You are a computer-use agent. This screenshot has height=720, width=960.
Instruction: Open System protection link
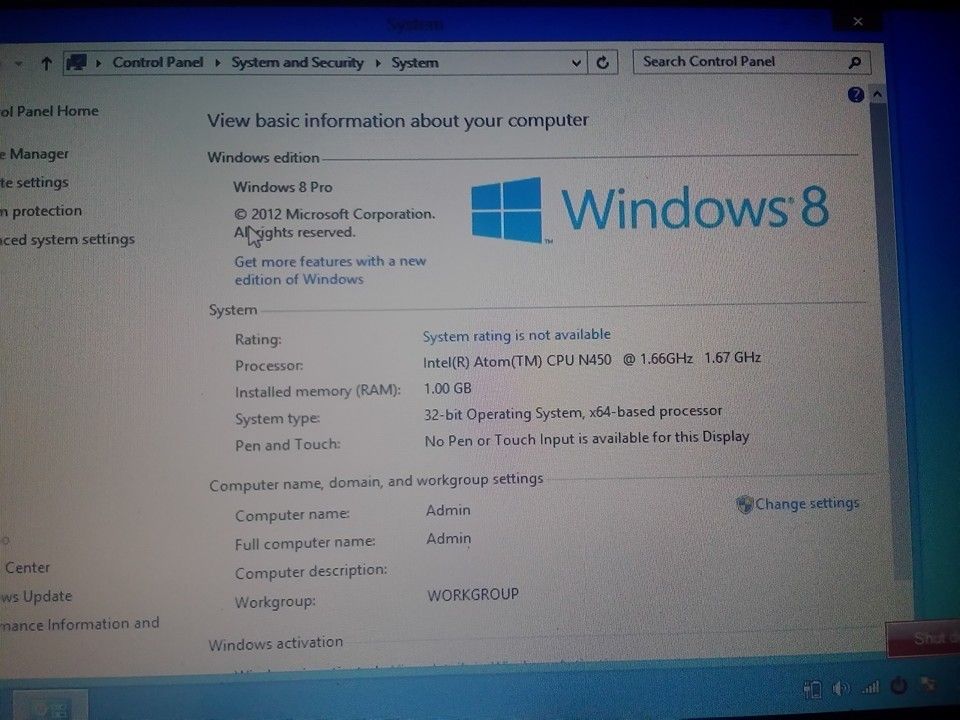coord(41,211)
